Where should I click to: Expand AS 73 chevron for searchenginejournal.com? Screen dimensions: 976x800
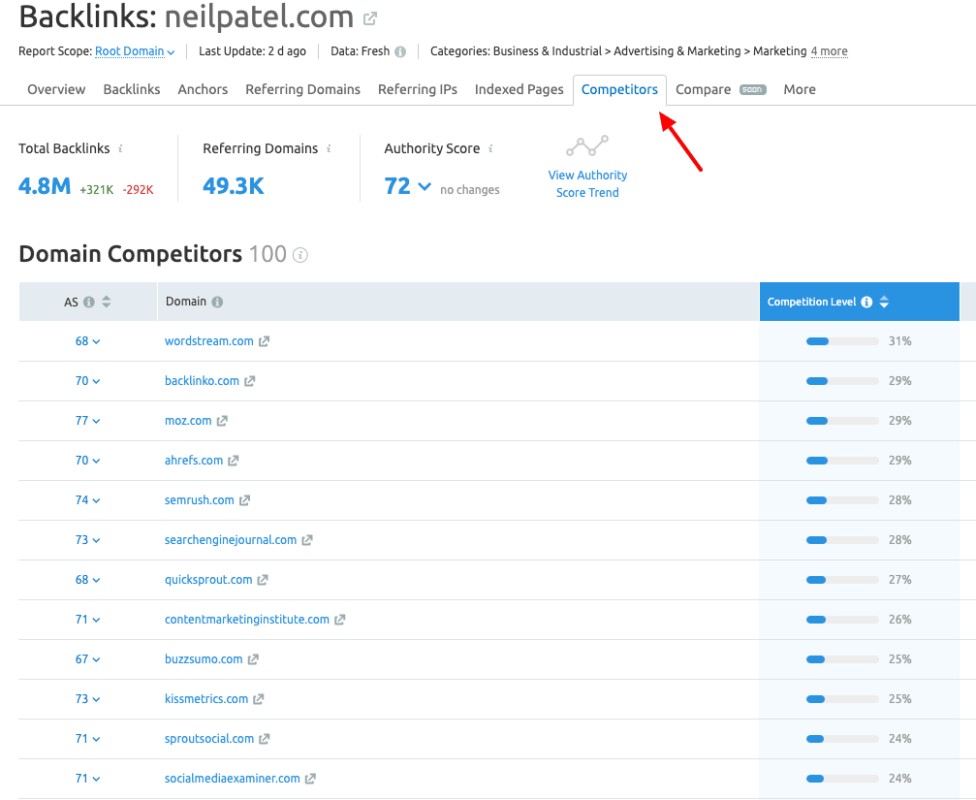96,541
